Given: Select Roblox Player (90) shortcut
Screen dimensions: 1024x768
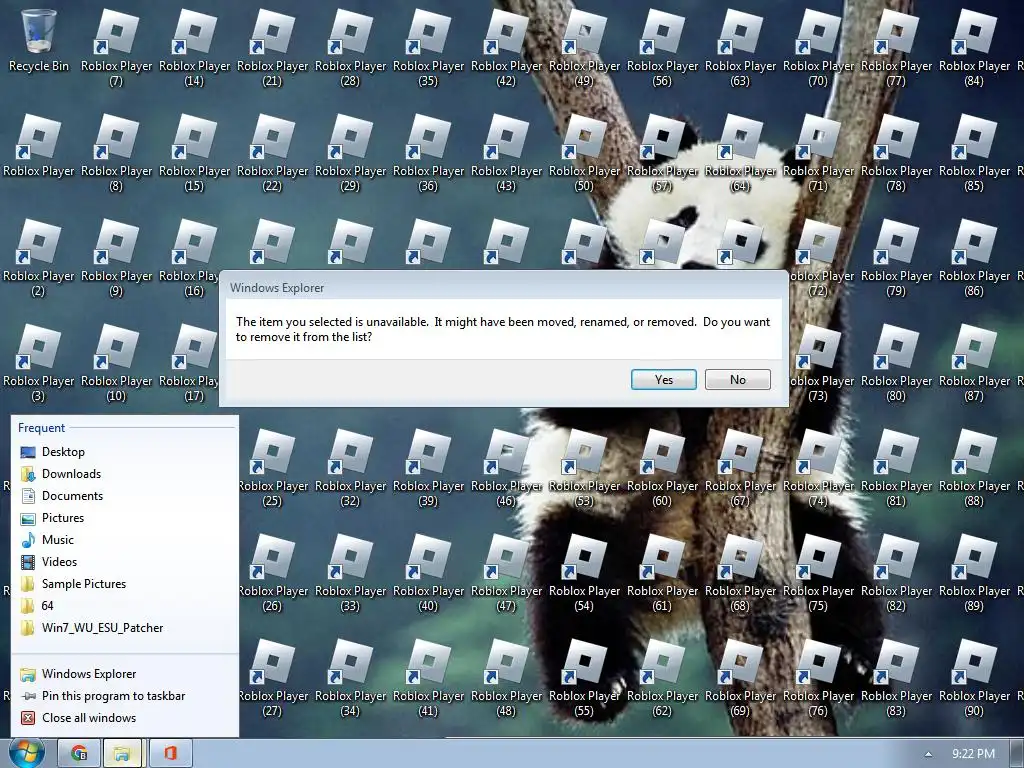Looking at the screenshot, I should pos(974,678).
